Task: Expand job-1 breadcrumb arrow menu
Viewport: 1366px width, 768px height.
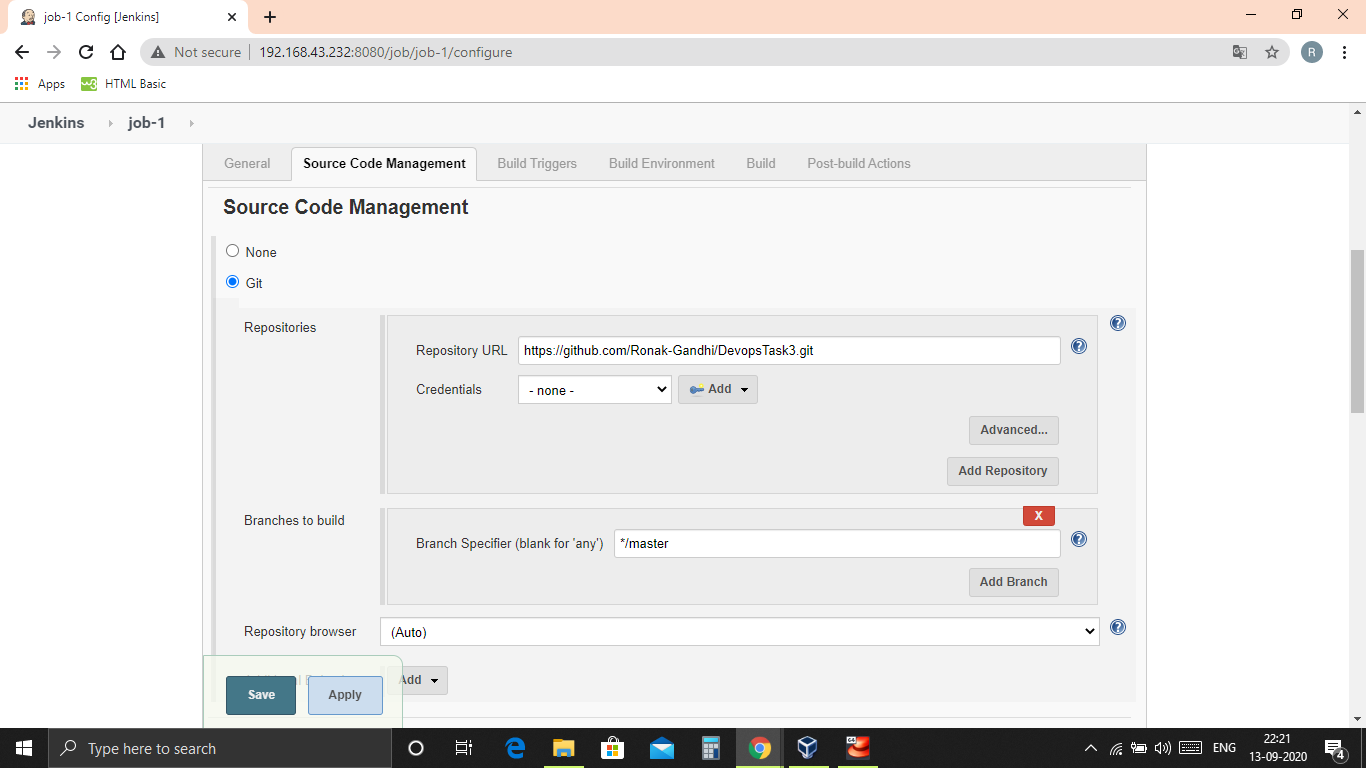Action: click(x=191, y=123)
